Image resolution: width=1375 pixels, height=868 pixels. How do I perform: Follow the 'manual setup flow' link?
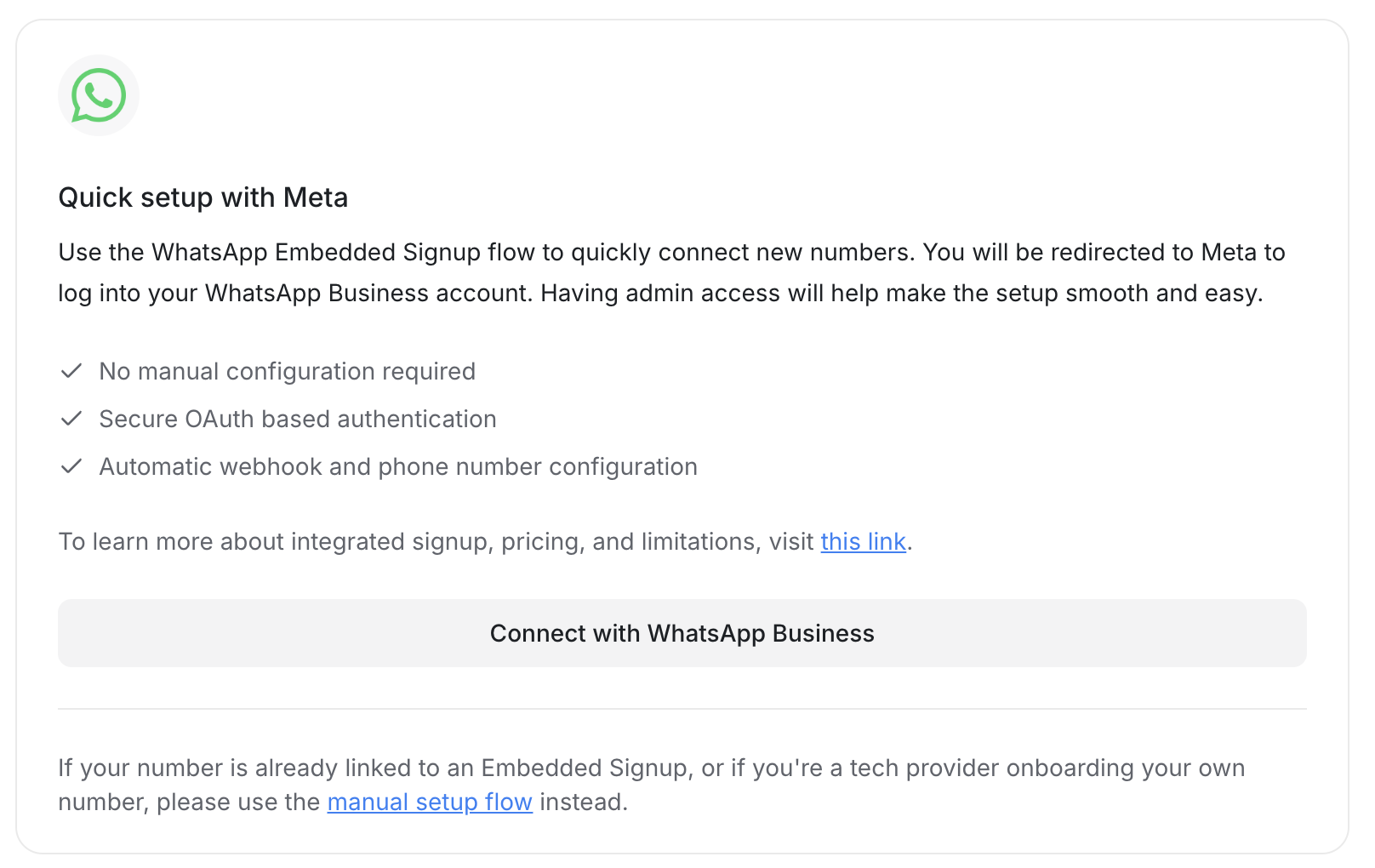(430, 802)
